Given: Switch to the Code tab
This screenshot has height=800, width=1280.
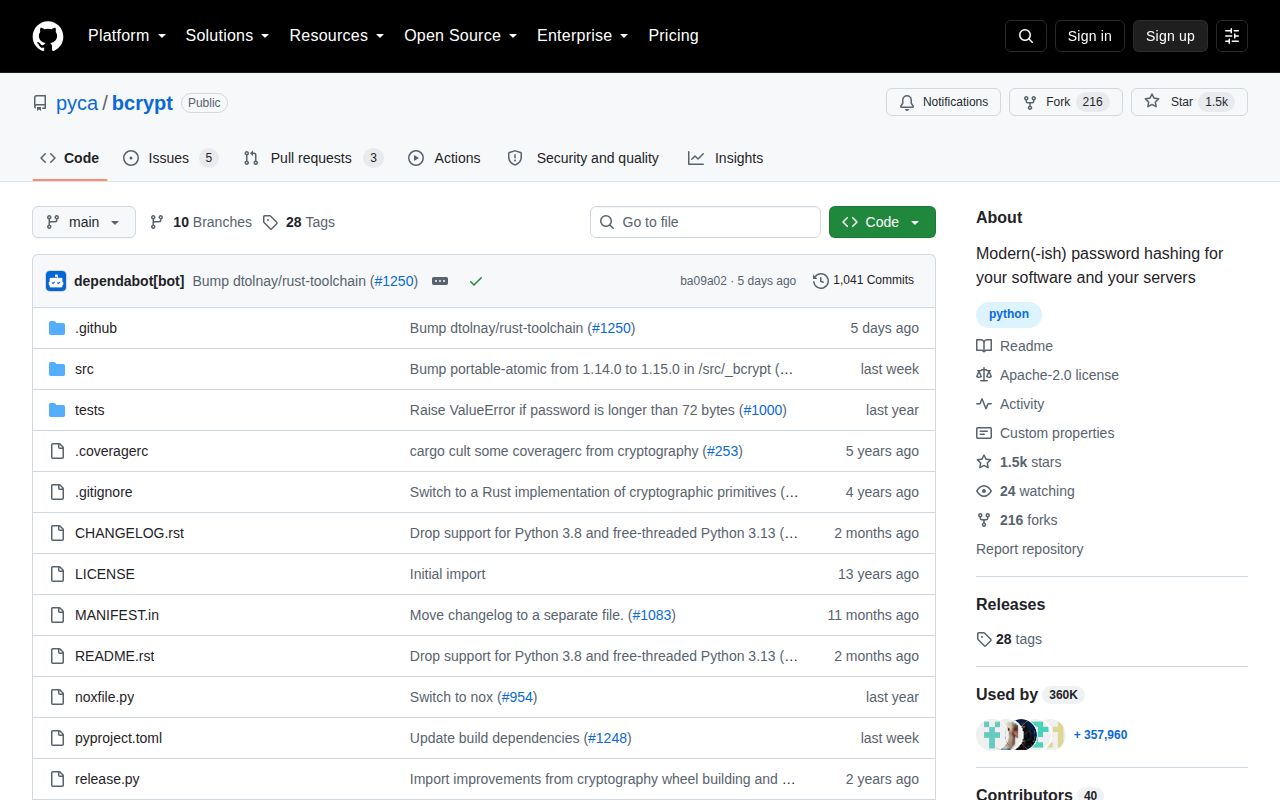Looking at the screenshot, I should (x=70, y=158).
